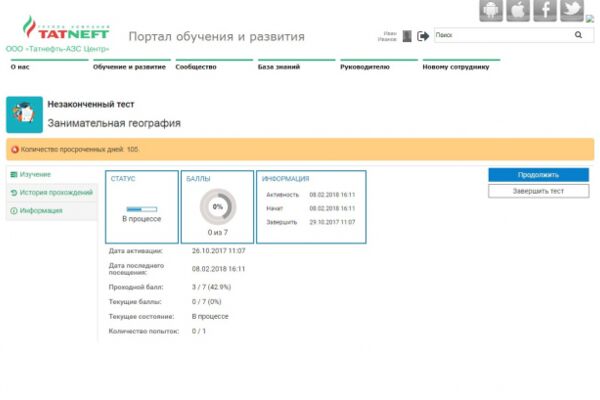600x400 pixels.
Task: Click the status progress bar
Action: [142, 209]
